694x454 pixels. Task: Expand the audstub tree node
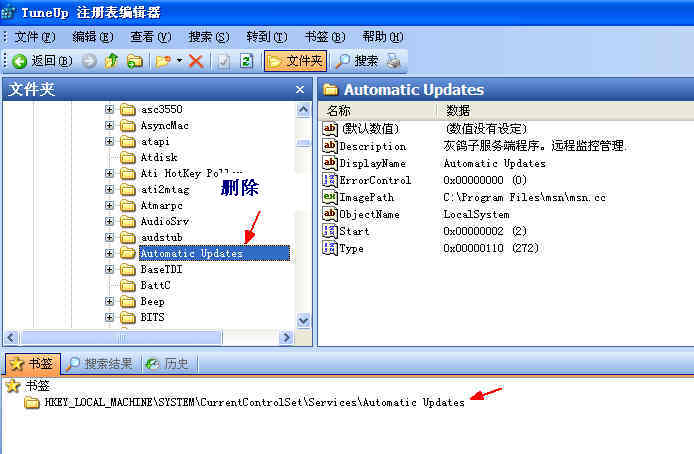[109, 237]
